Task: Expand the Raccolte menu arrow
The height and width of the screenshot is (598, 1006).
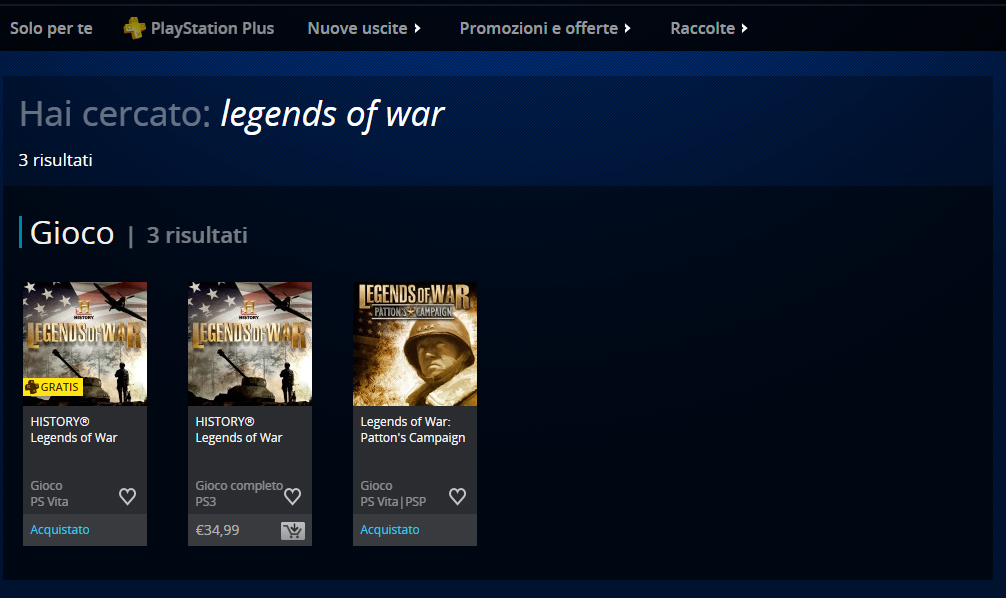Action: tap(744, 28)
